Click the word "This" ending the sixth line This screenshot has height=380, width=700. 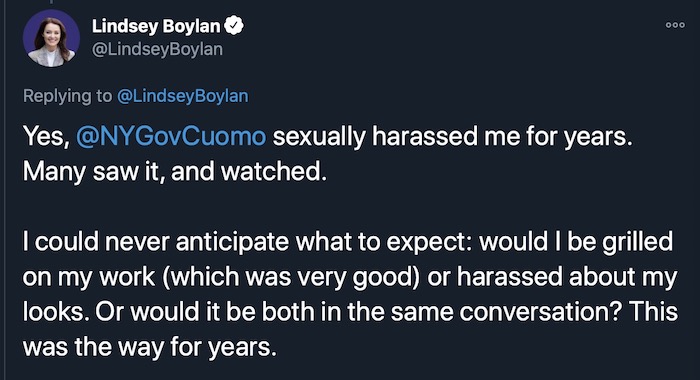click(x=654, y=312)
